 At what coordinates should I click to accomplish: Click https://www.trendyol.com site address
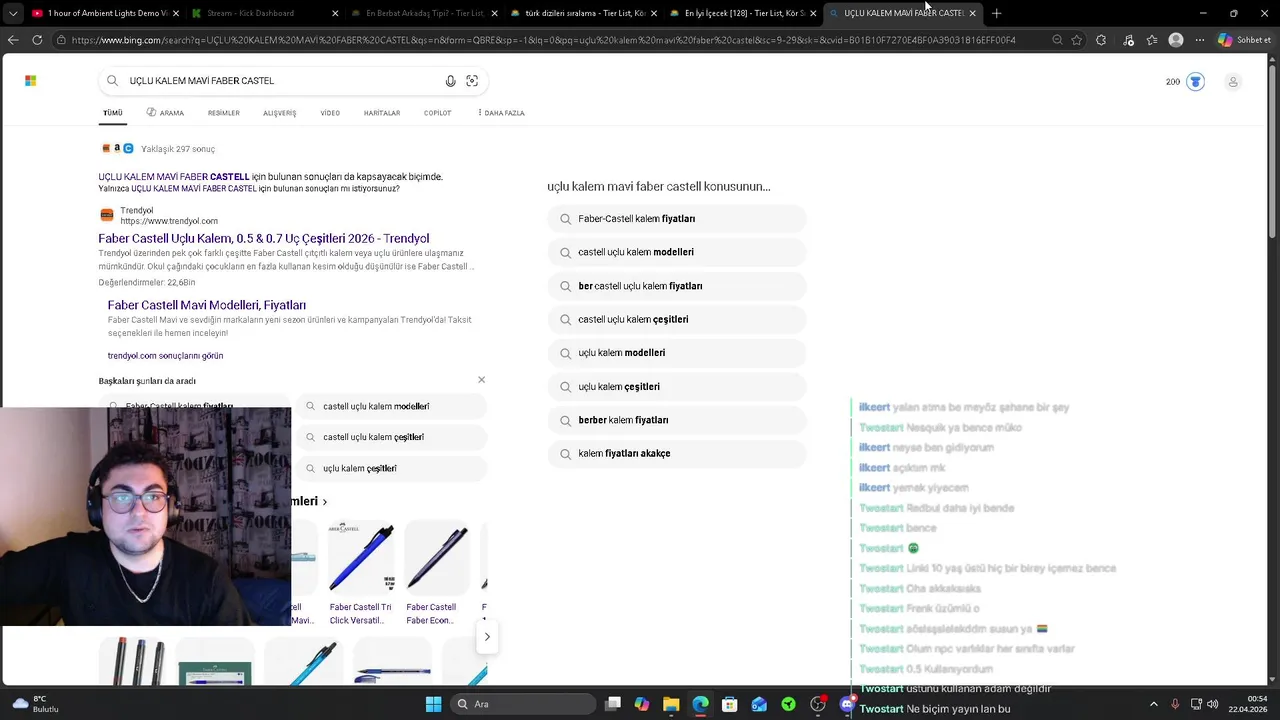(169, 221)
